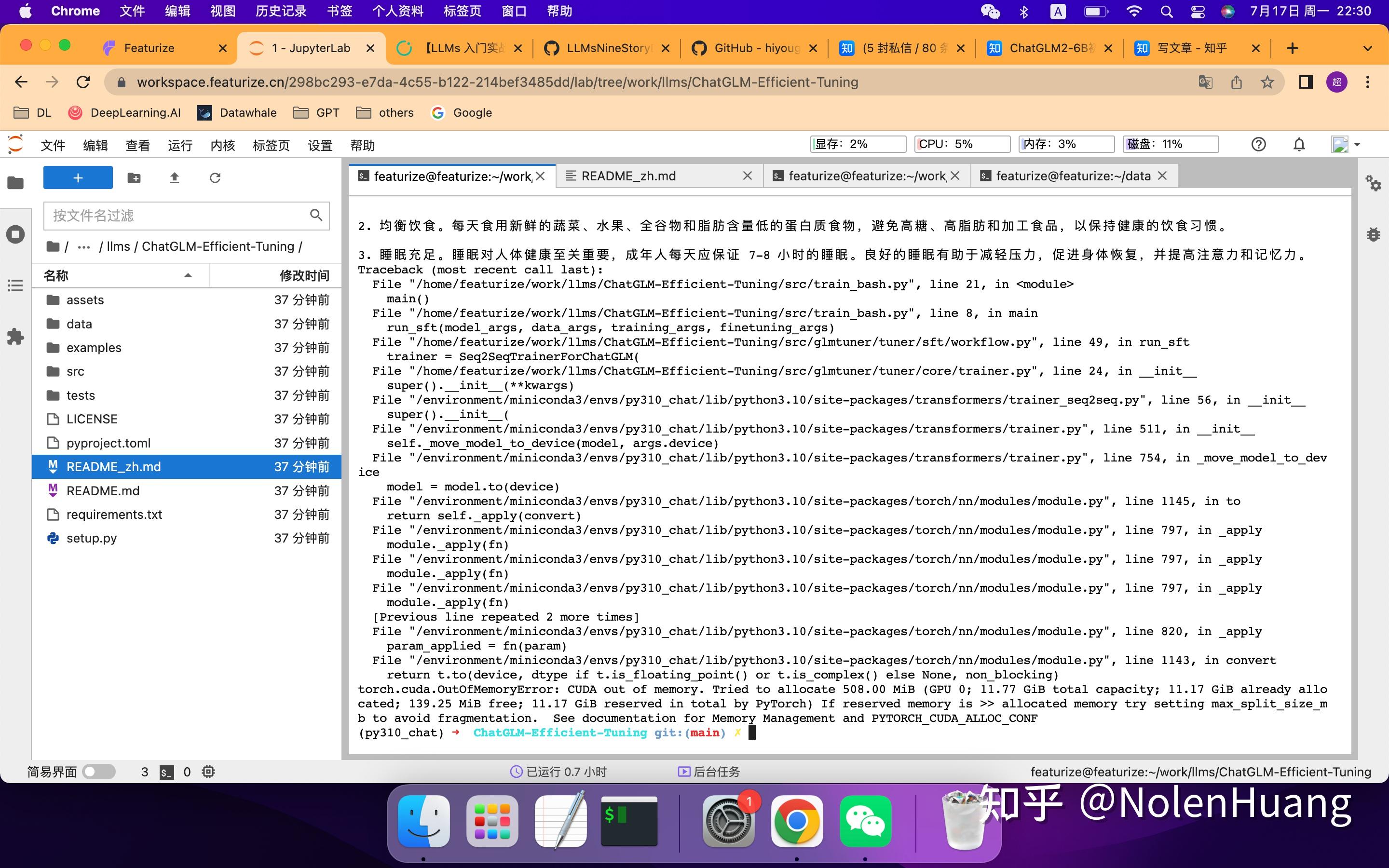Open the JupyterLab 内核 menu
Image resolution: width=1389 pixels, height=868 pixels.
click(223, 145)
